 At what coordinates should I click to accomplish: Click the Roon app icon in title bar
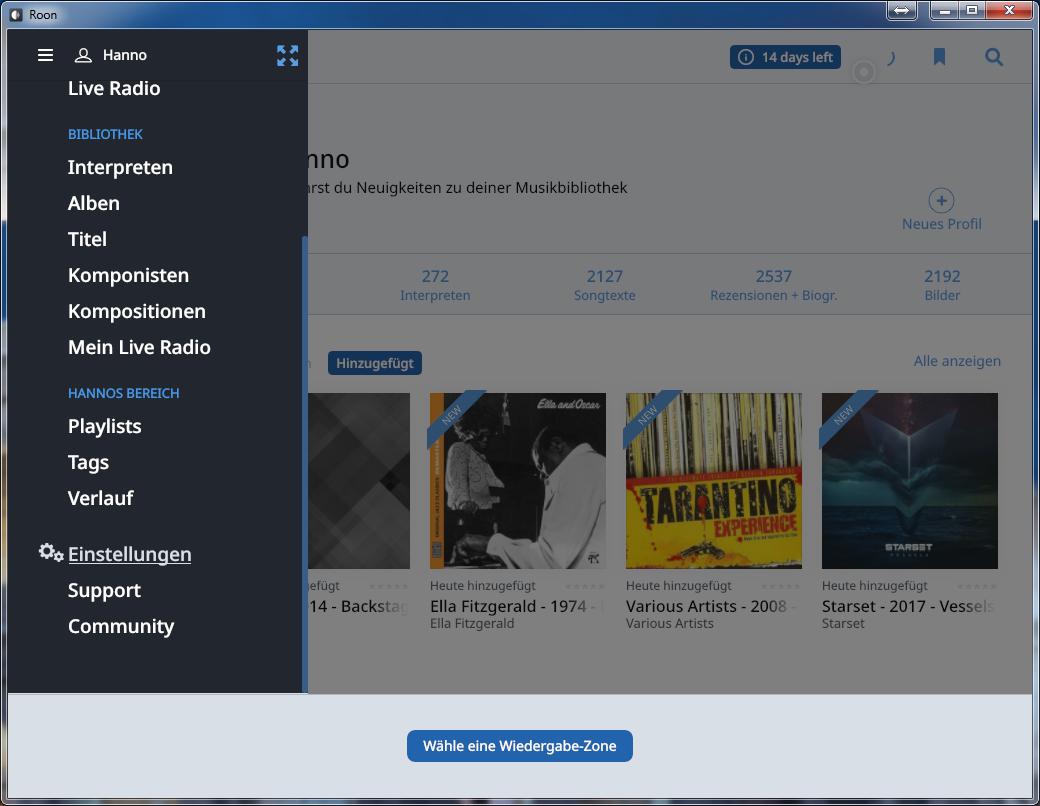(16, 15)
